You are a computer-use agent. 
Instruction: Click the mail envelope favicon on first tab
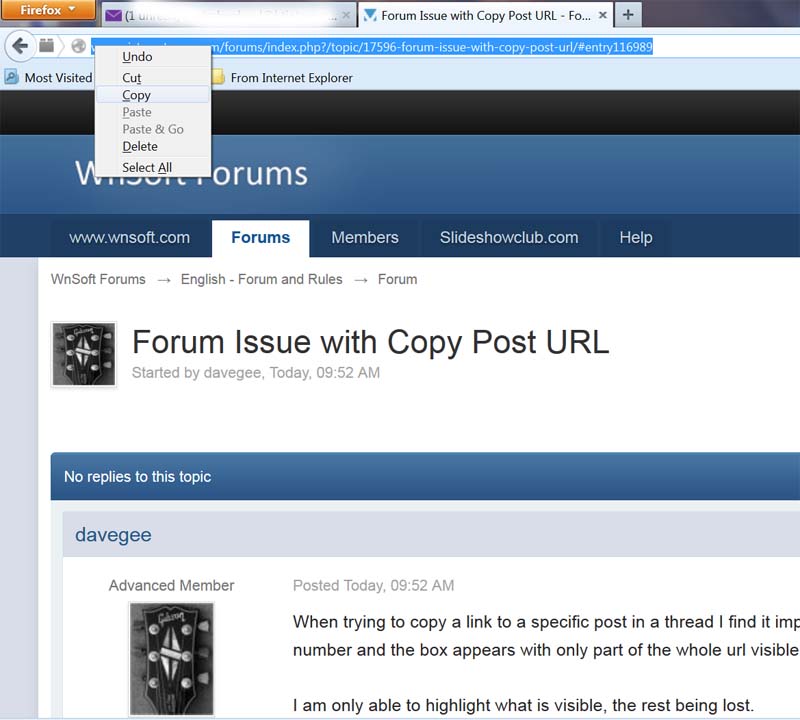tap(113, 16)
